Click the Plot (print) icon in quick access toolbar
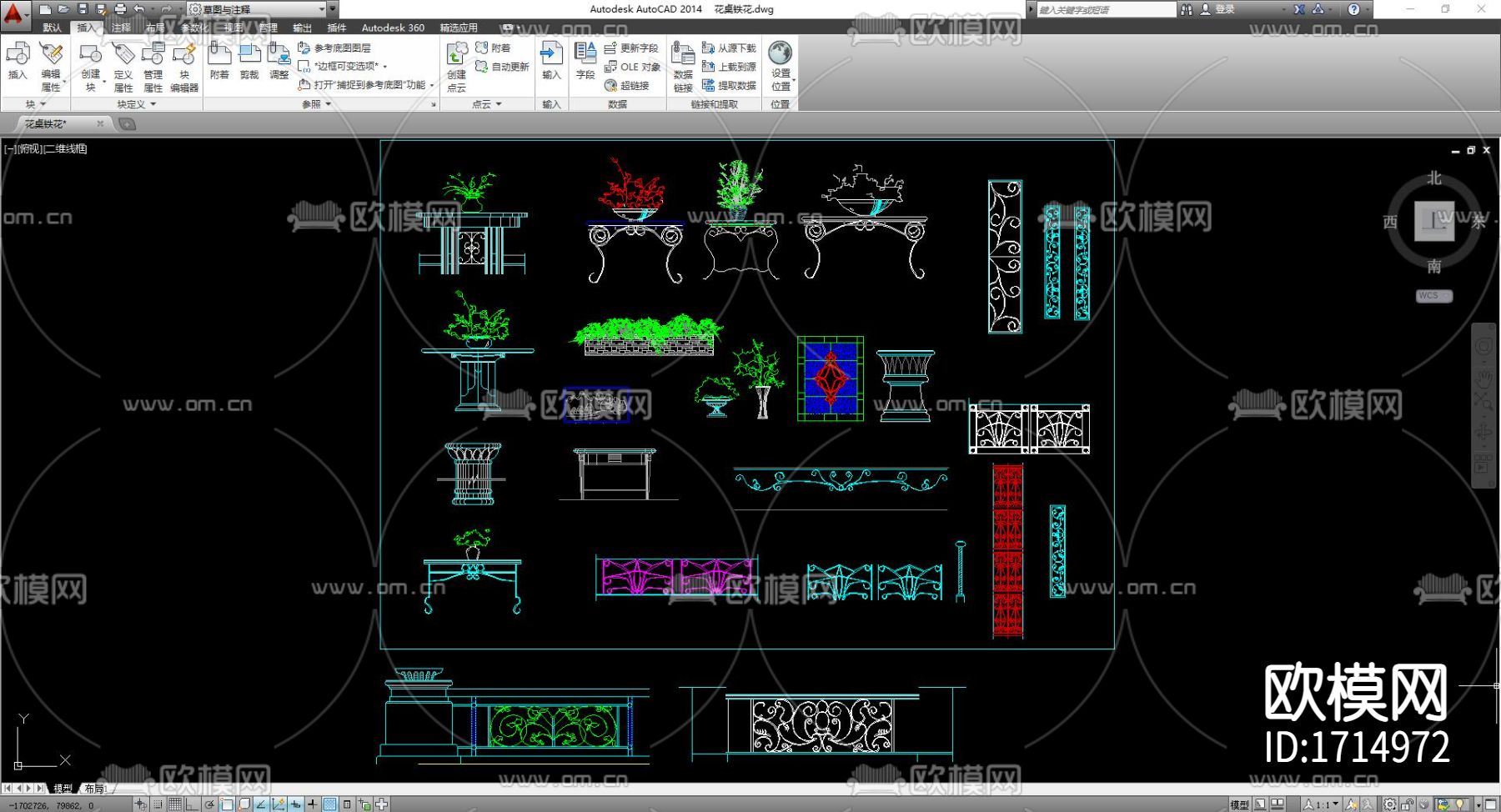 120,9
